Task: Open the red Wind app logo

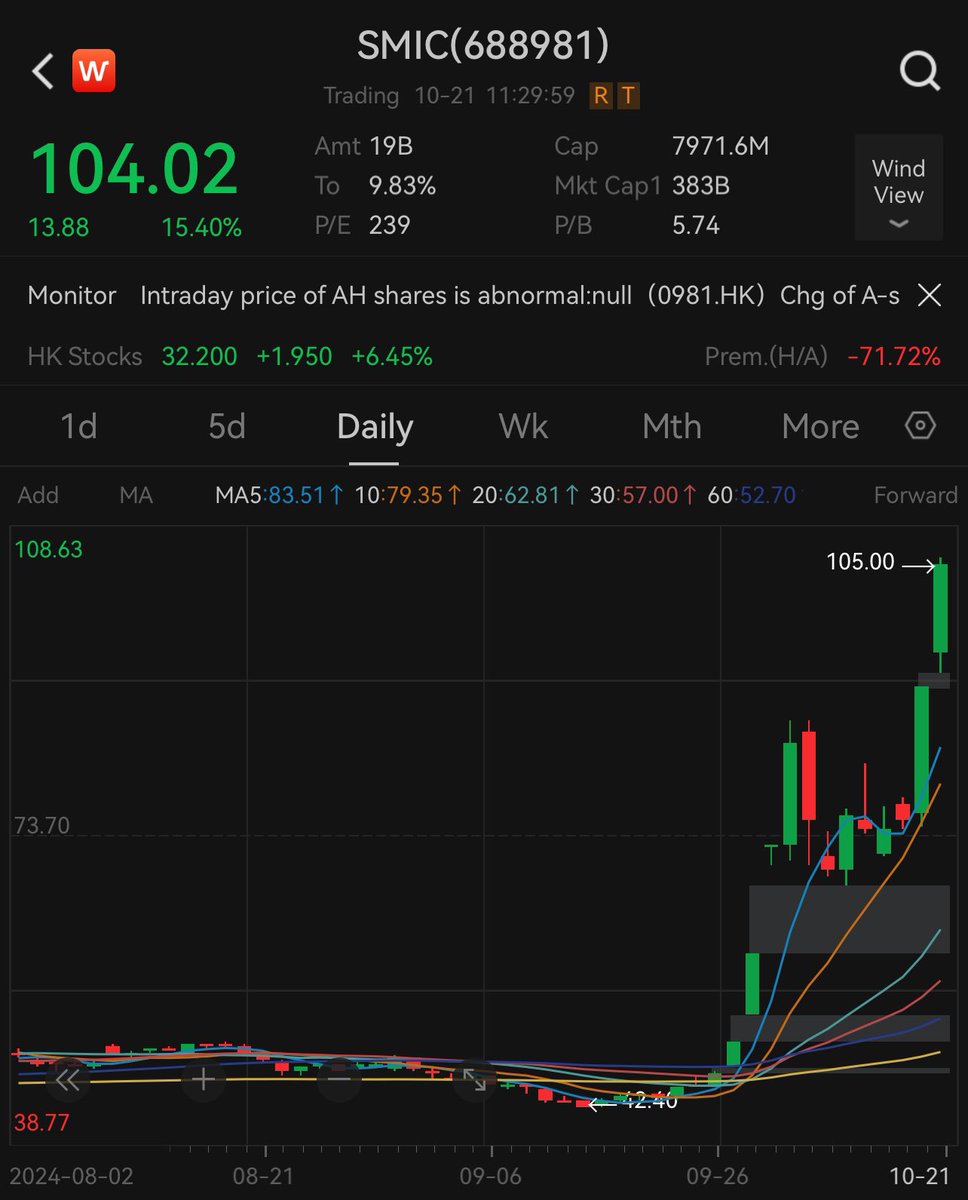Action: (93, 72)
